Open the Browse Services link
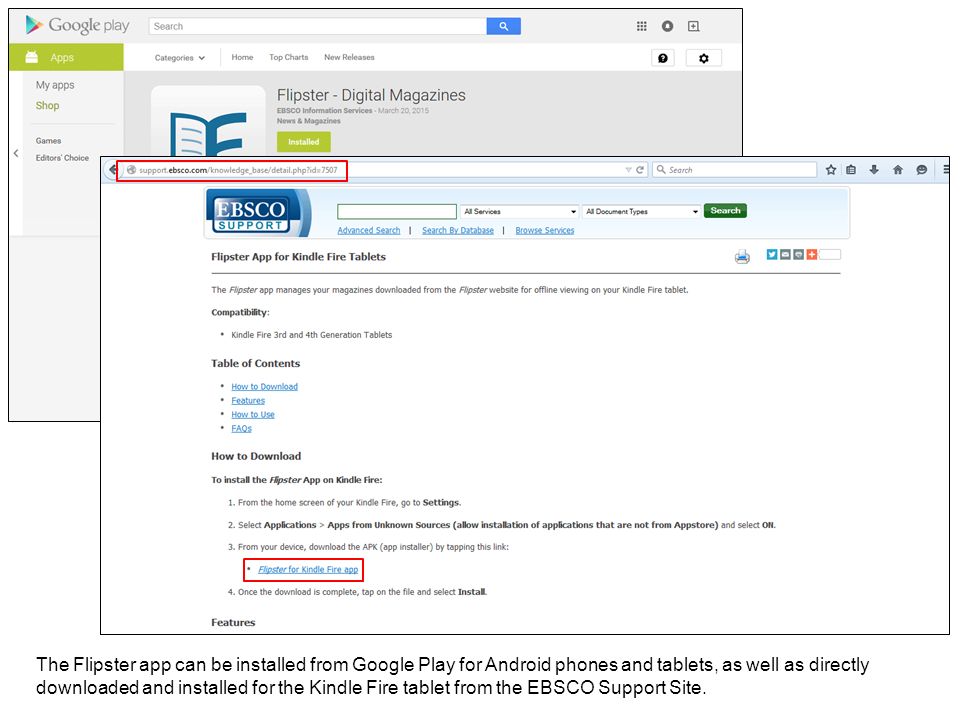 click(x=545, y=230)
